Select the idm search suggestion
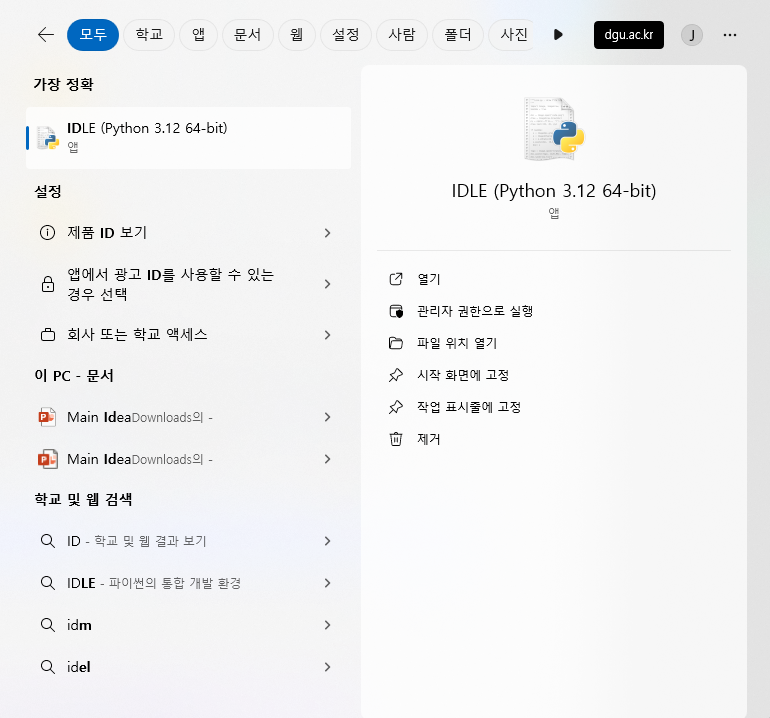 tap(189, 625)
